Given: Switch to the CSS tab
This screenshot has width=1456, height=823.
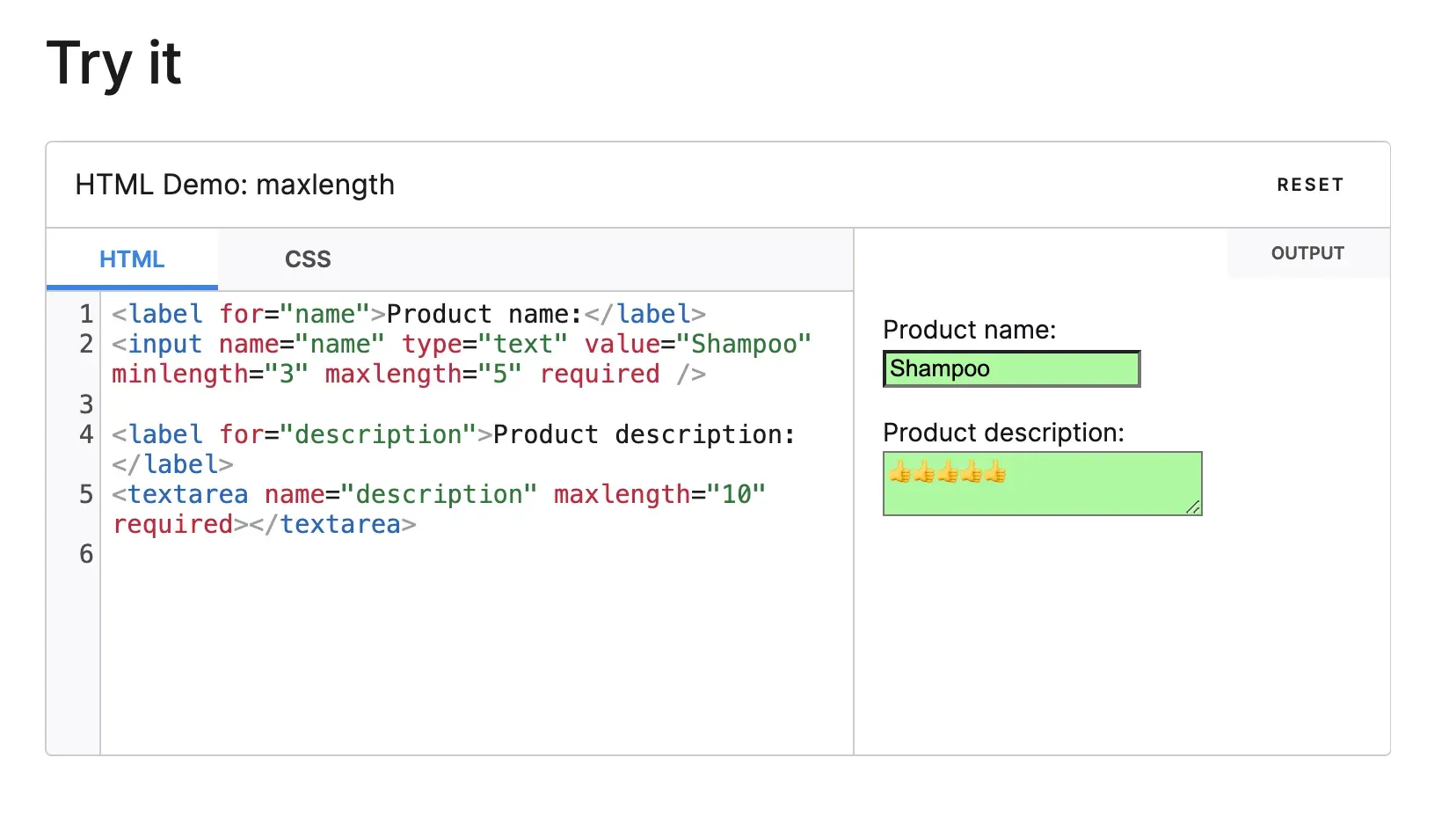Looking at the screenshot, I should pos(308,259).
